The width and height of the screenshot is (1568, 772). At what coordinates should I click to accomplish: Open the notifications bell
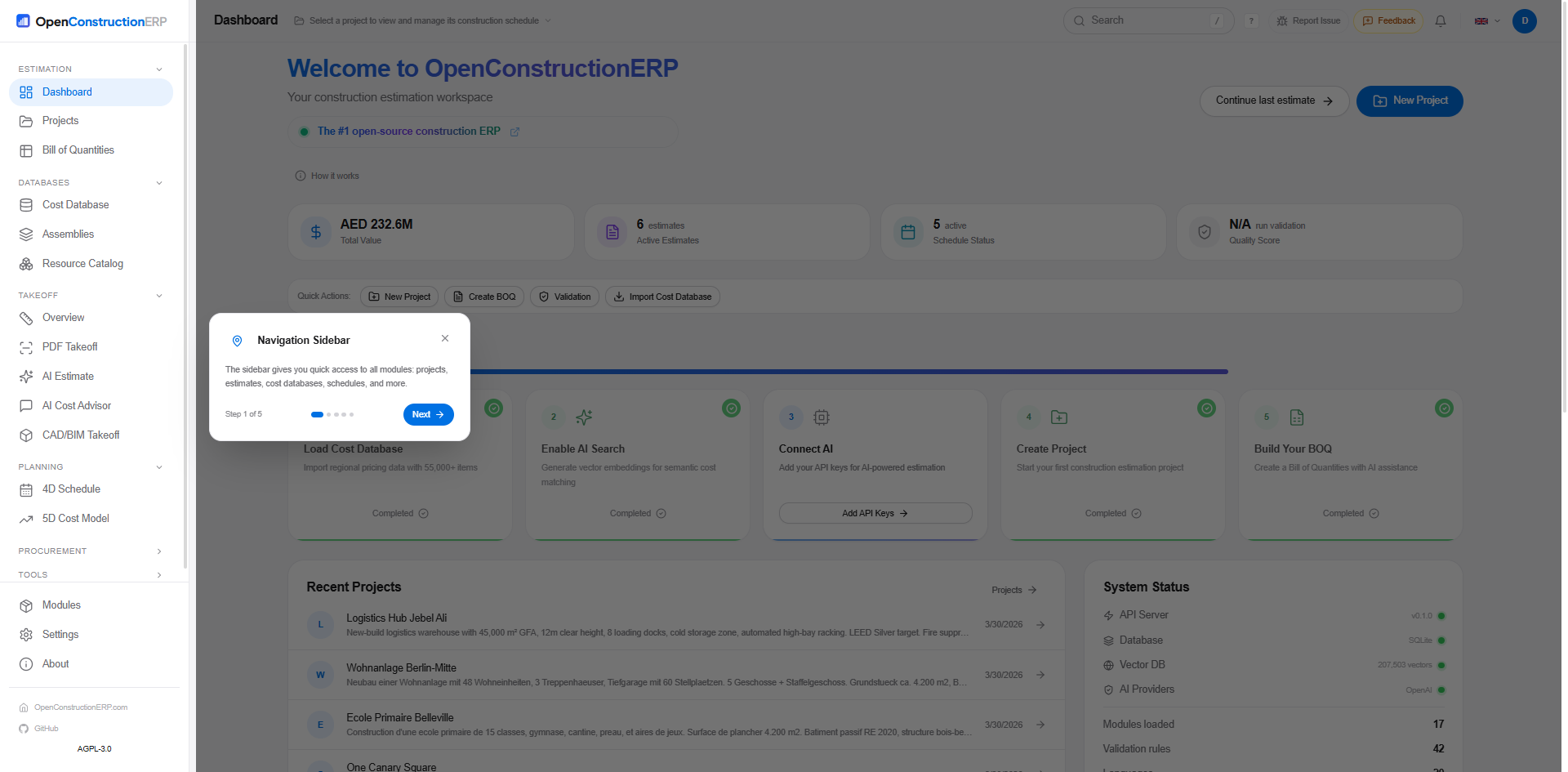[1441, 21]
